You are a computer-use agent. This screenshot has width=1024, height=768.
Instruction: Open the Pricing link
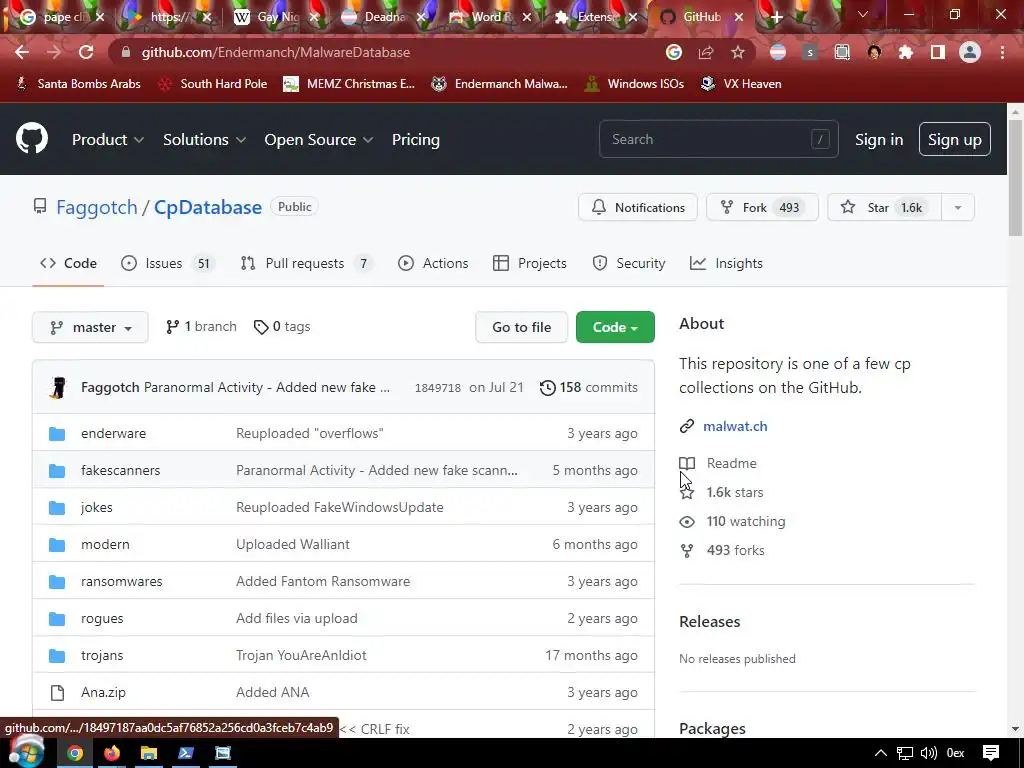coord(416,140)
